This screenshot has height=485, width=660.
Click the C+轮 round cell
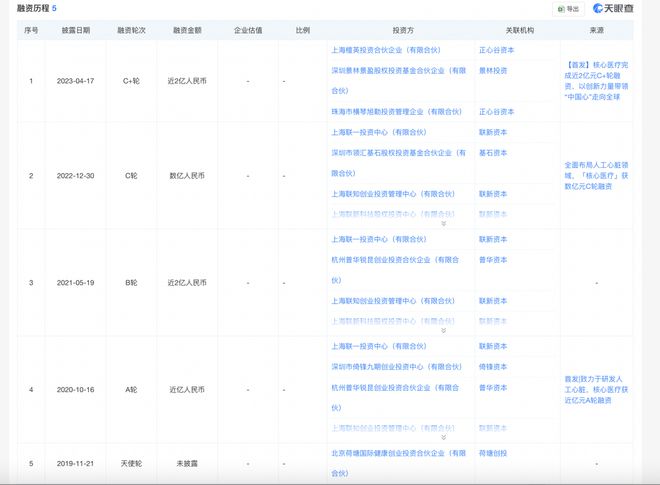pyautogui.click(x=131, y=81)
